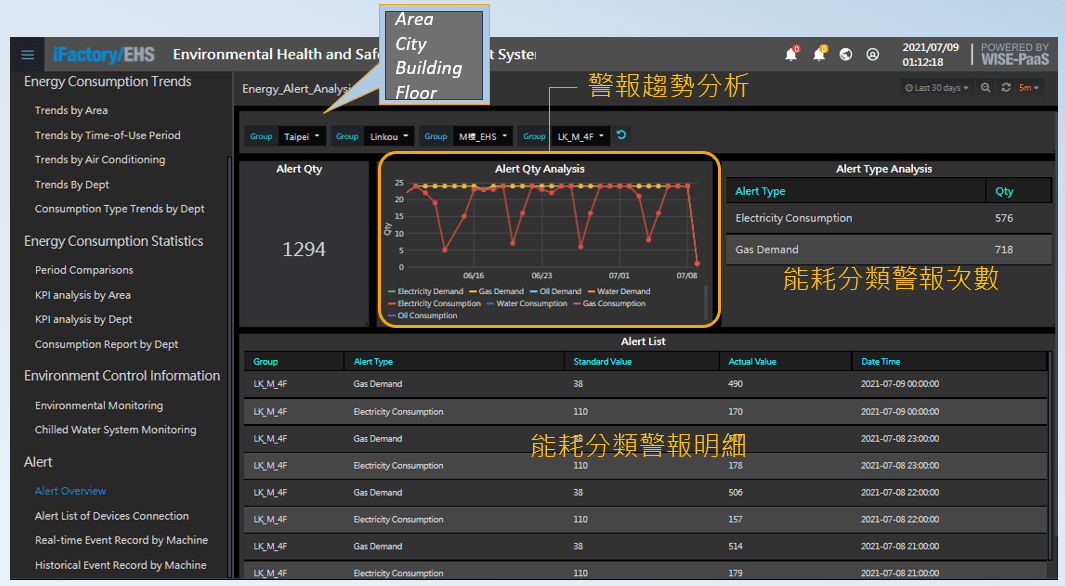Screen dimensions: 1065x586
Task: Click the chart legend scrollbar
Action: [x=706, y=302]
